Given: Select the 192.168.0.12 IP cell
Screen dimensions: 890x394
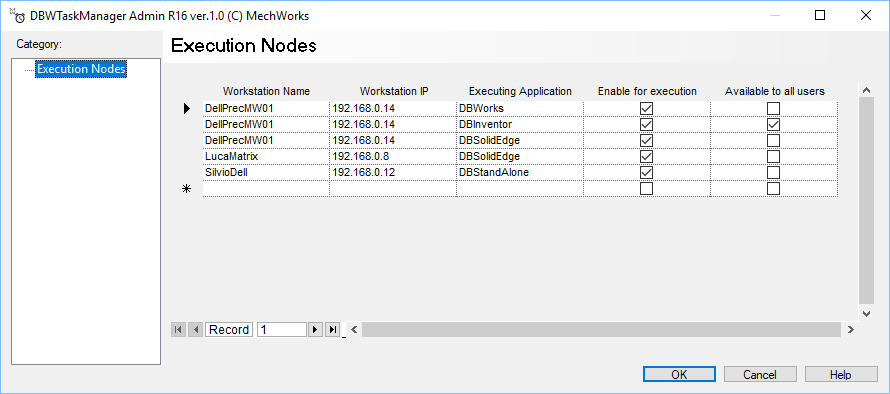Looking at the screenshot, I should (x=393, y=172).
